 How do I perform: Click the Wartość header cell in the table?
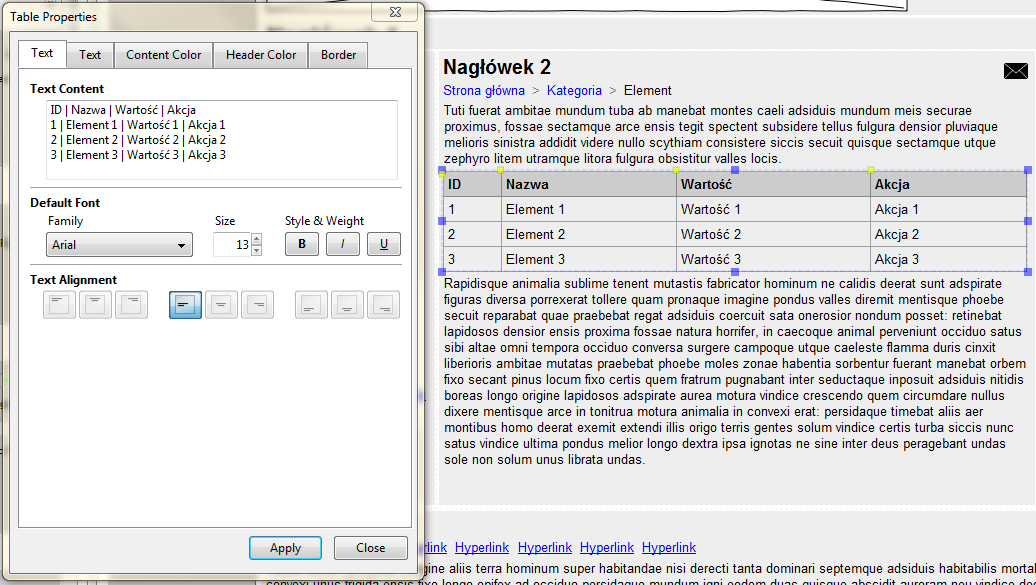coord(773,184)
